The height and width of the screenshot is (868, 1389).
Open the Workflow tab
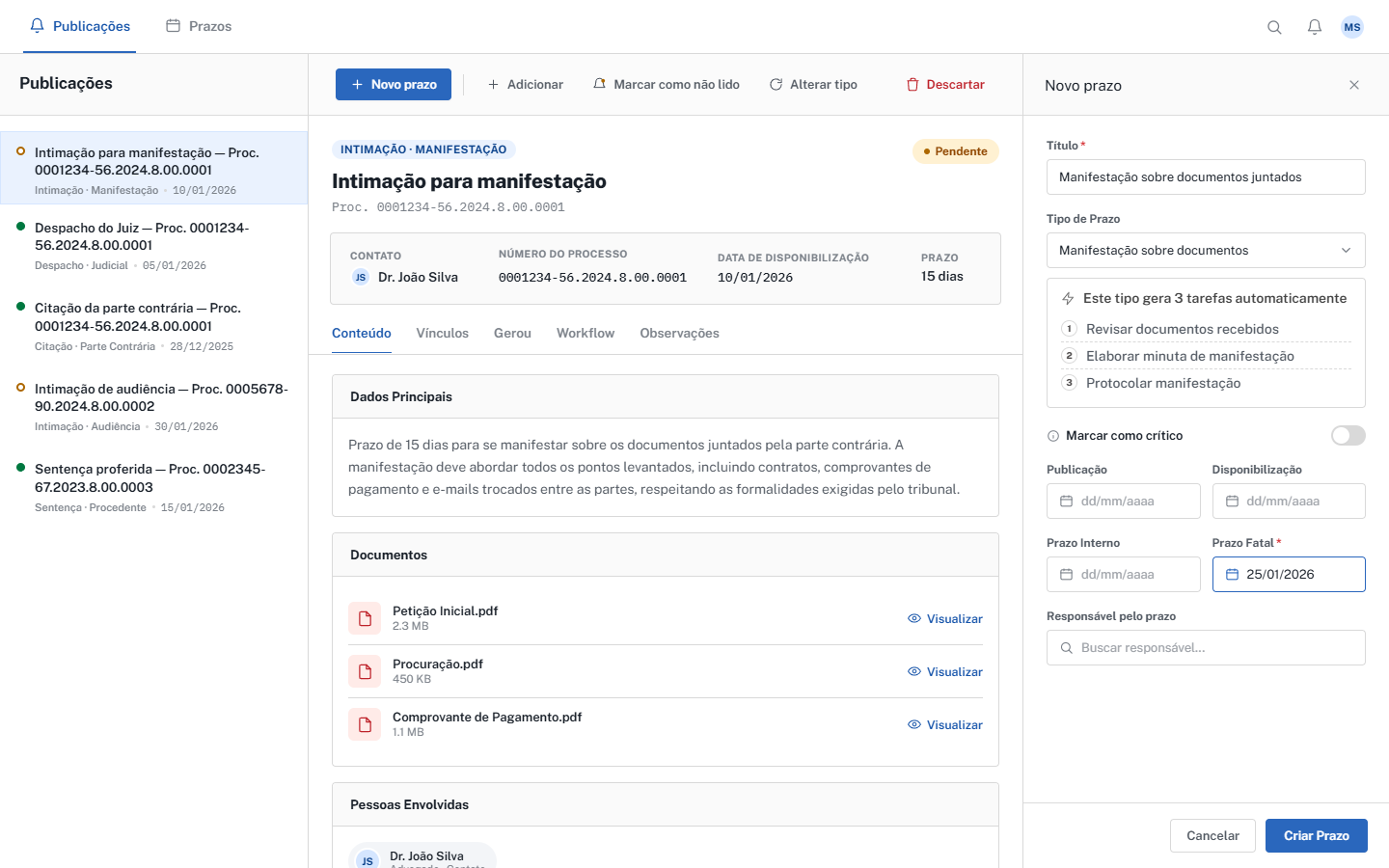tap(586, 334)
